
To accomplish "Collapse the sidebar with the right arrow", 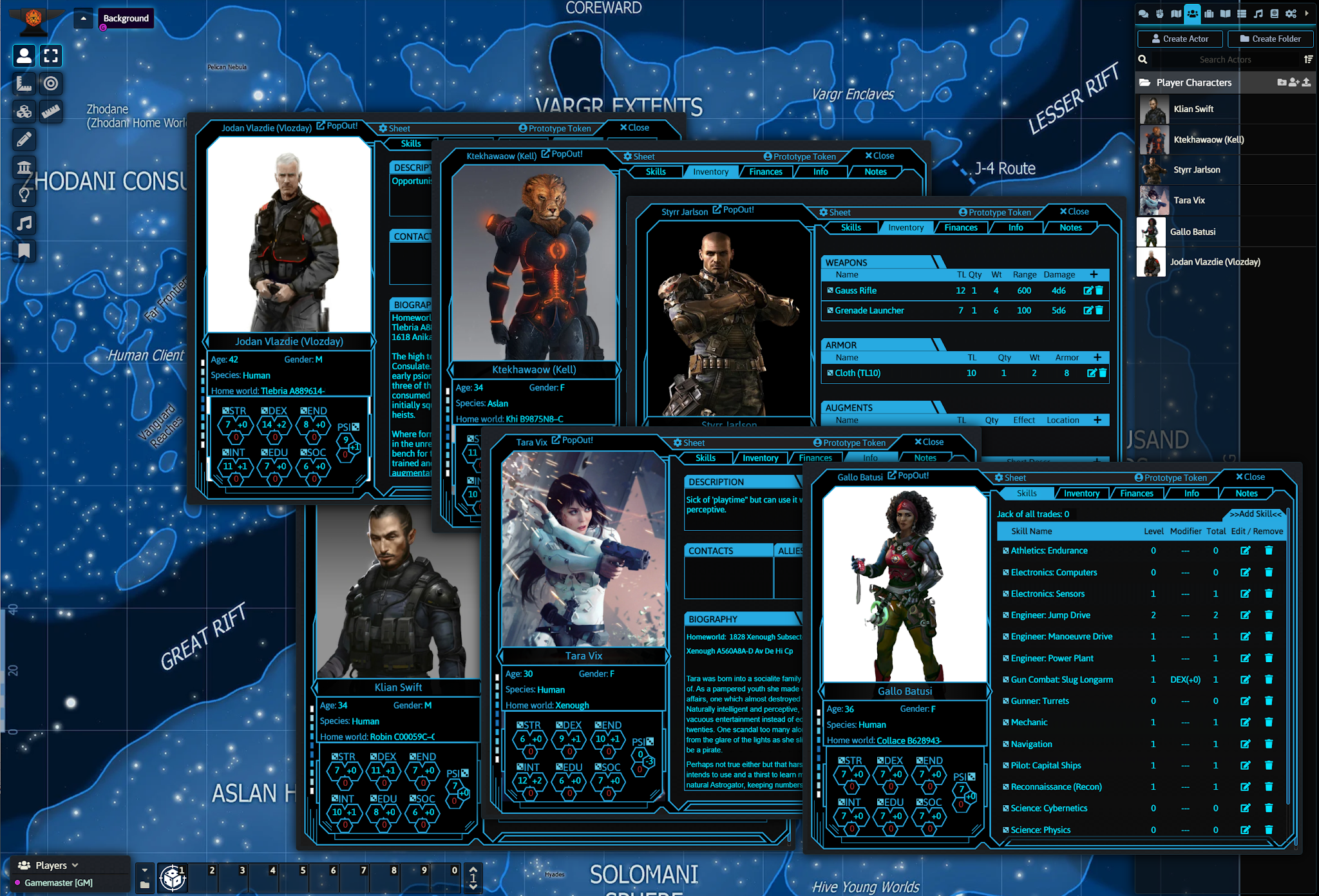I will 1307,13.
